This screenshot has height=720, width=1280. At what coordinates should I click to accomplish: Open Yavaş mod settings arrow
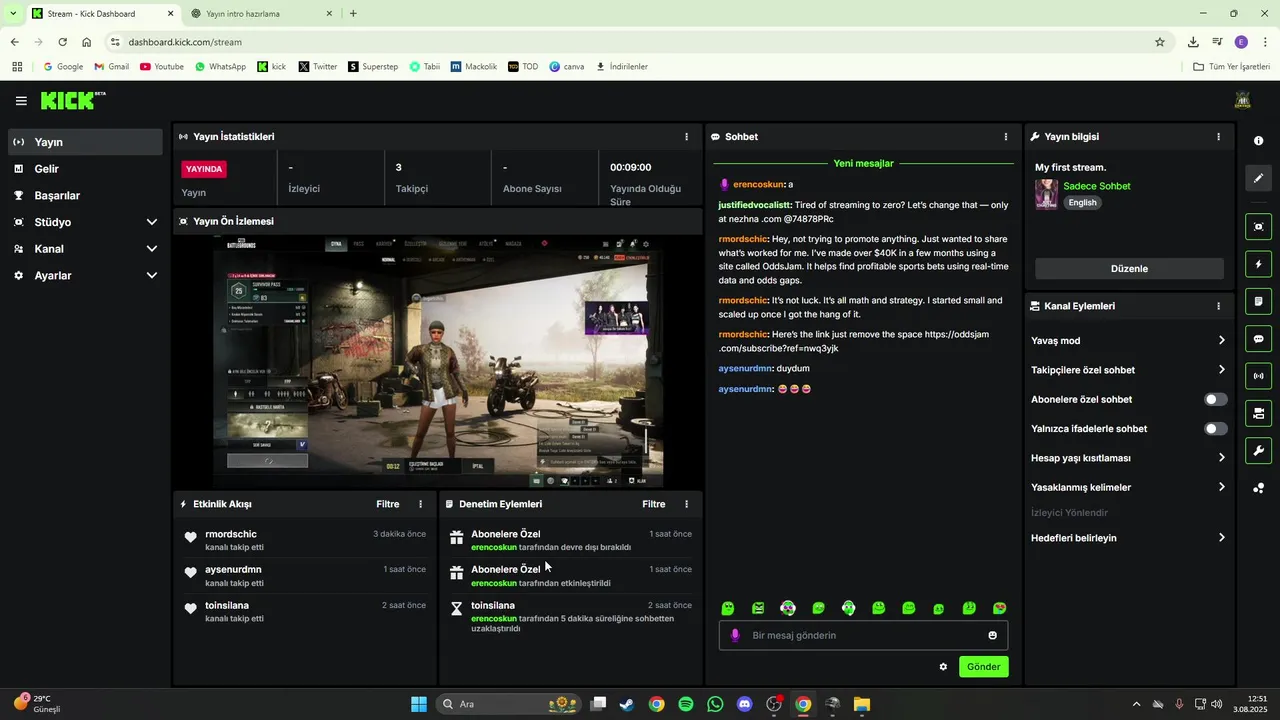tap(1221, 341)
